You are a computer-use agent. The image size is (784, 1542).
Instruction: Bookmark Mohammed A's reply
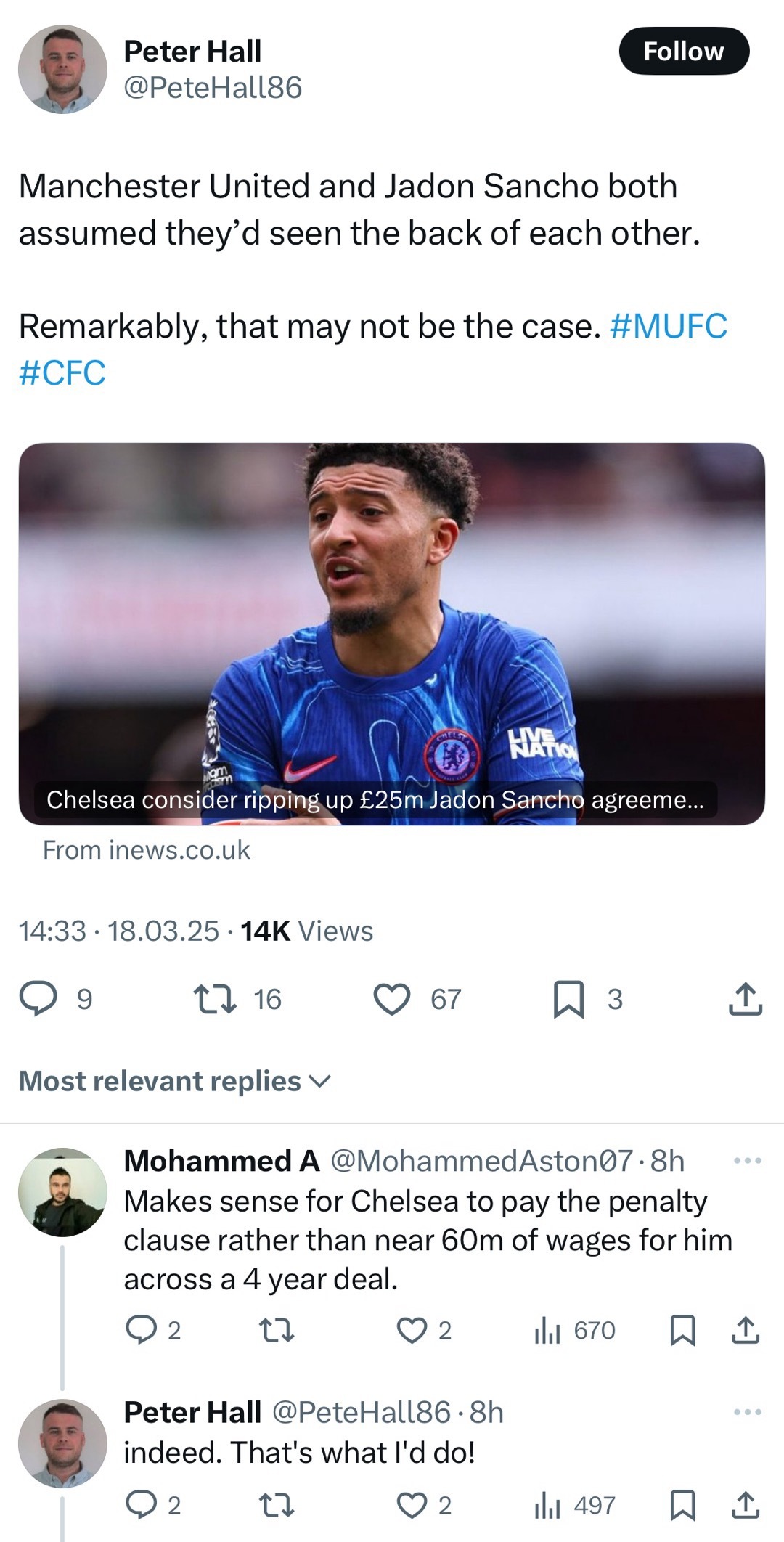click(x=682, y=1330)
